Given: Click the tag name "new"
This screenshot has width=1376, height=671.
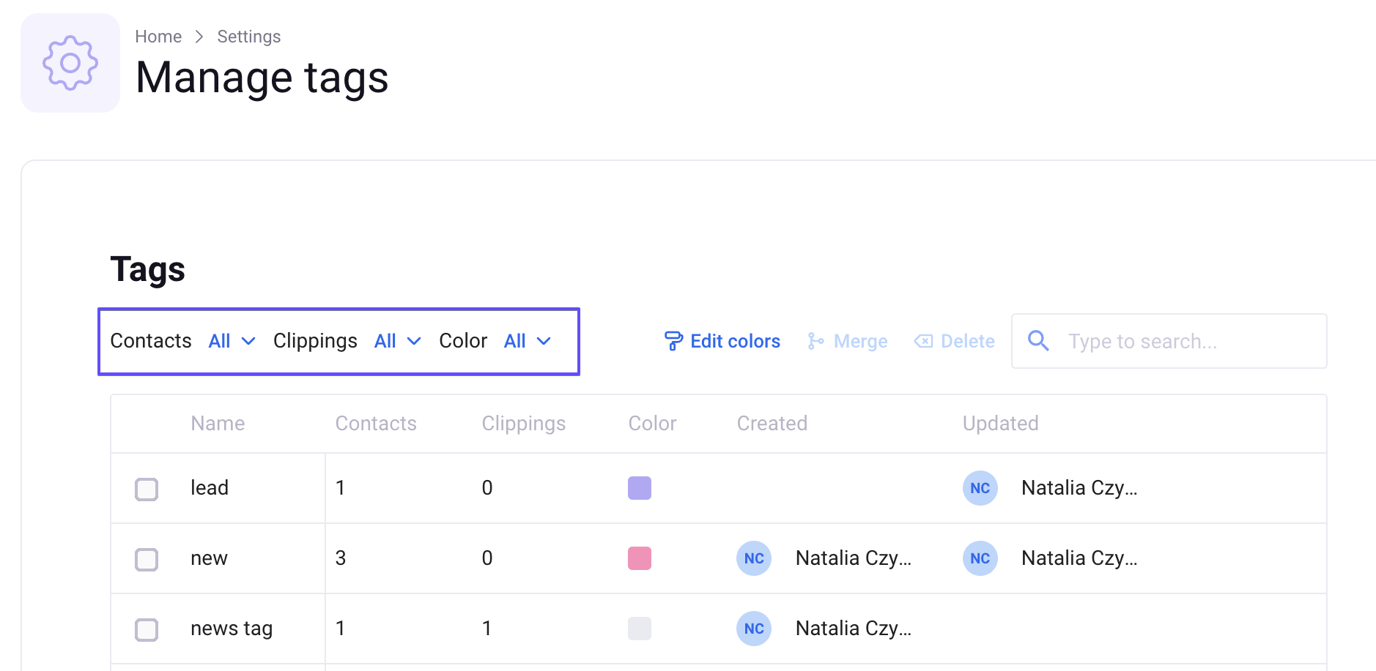Looking at the screenshot, I should [x=209, y=558].
